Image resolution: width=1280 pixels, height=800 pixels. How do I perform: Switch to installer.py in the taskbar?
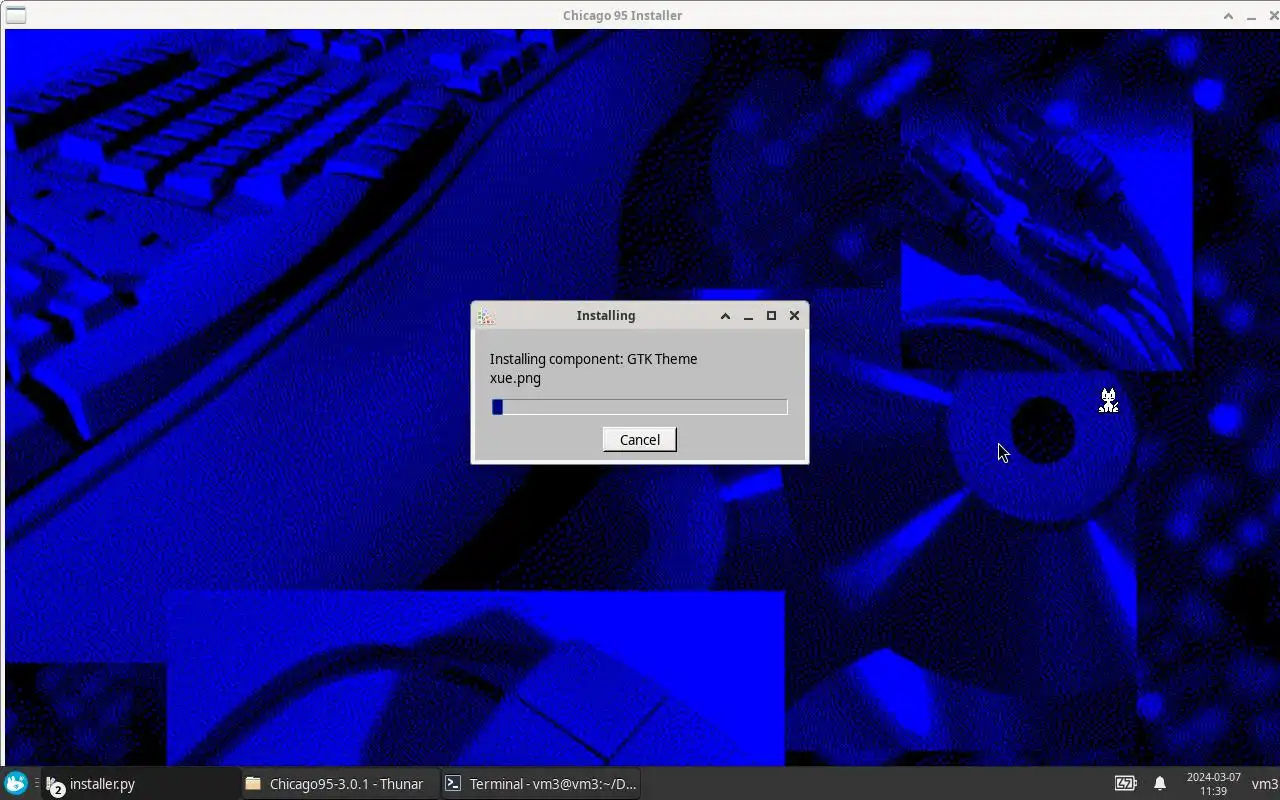coord(140,784)
